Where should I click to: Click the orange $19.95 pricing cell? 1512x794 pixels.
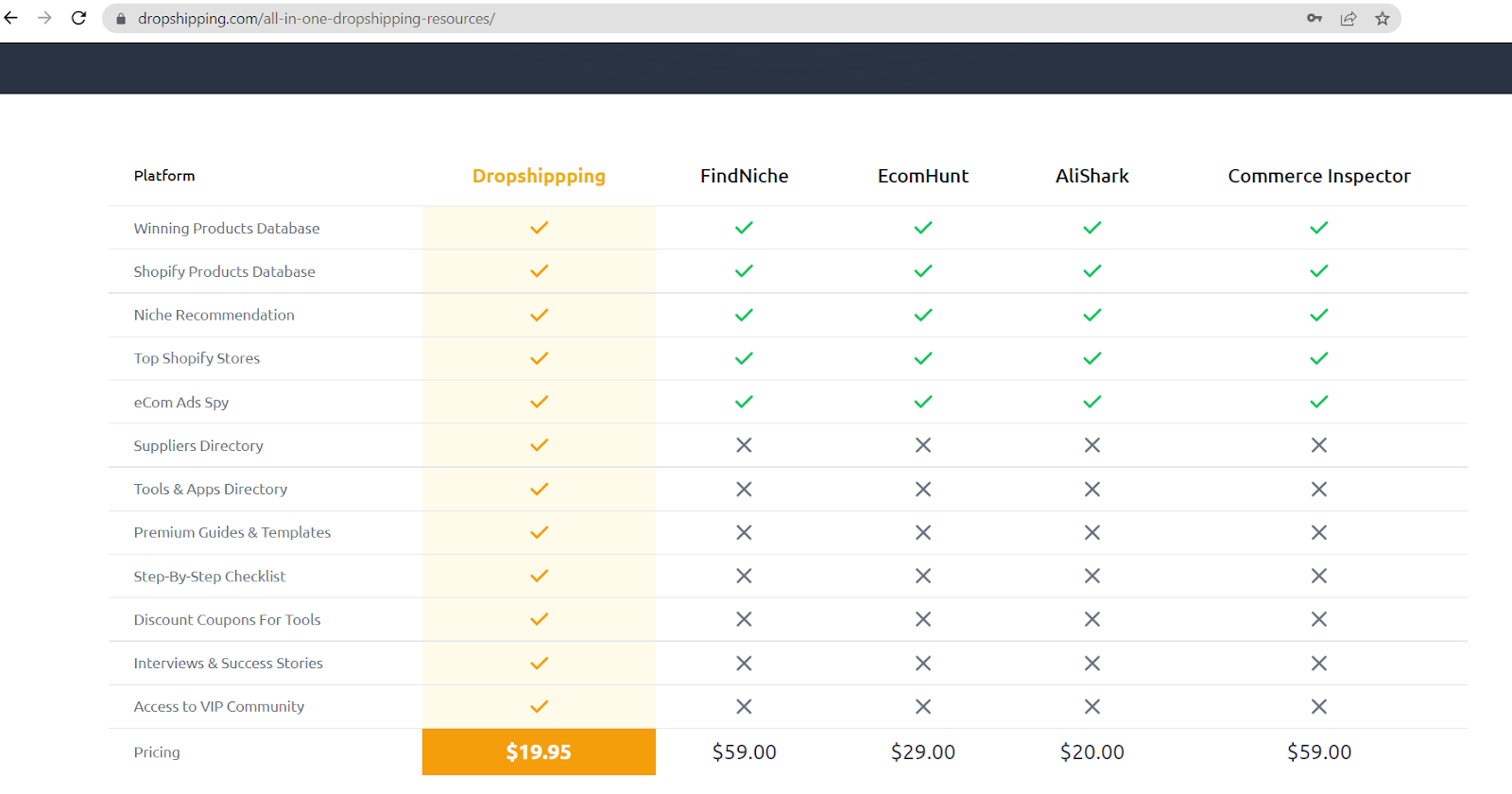[x=539, y=751]
